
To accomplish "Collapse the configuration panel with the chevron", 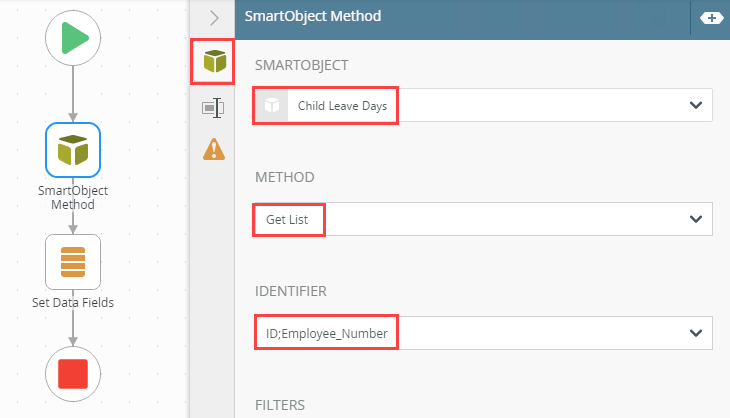I will (214, 18).
